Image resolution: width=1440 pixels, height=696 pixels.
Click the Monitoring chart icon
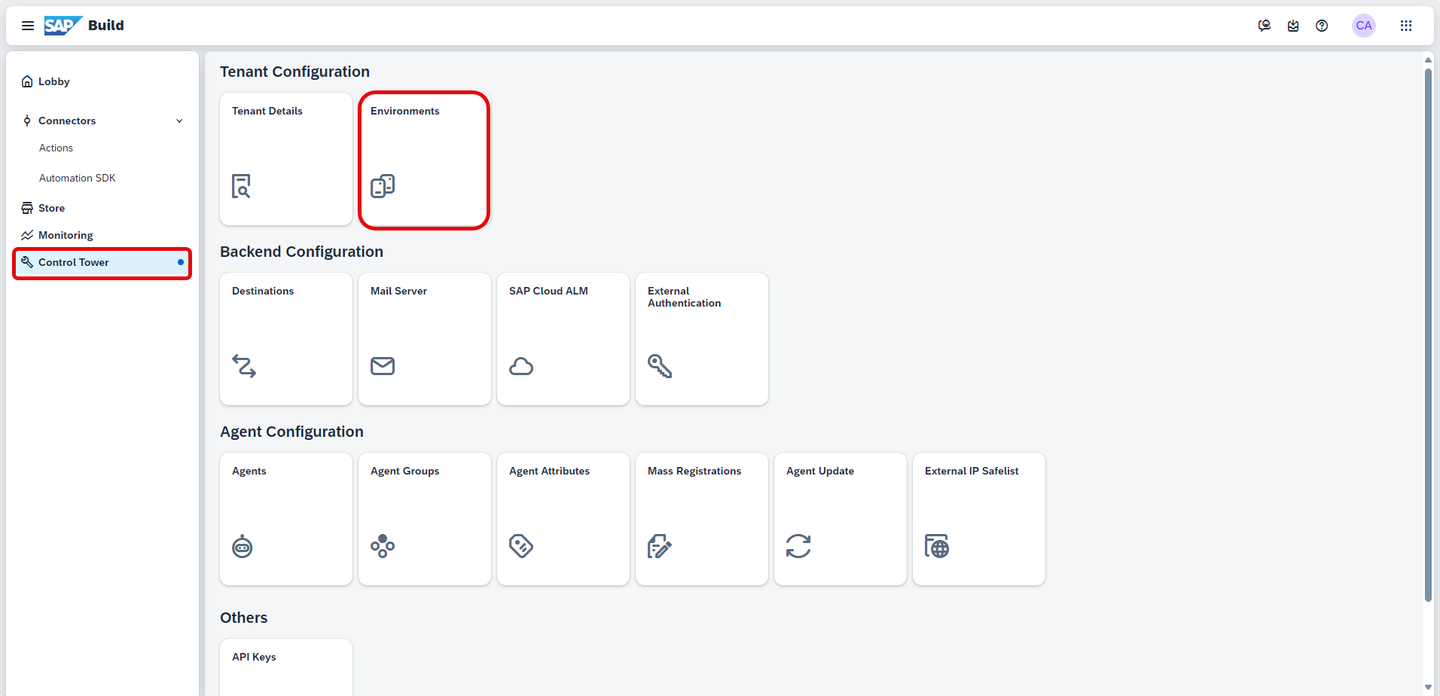(x=27, y=235)
